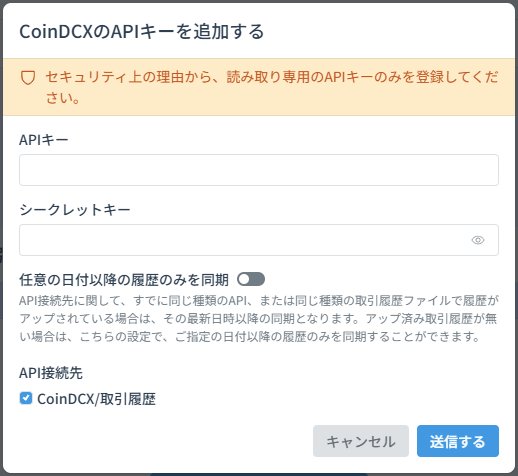Show the secret key with the eye icon

pos(478,240)
